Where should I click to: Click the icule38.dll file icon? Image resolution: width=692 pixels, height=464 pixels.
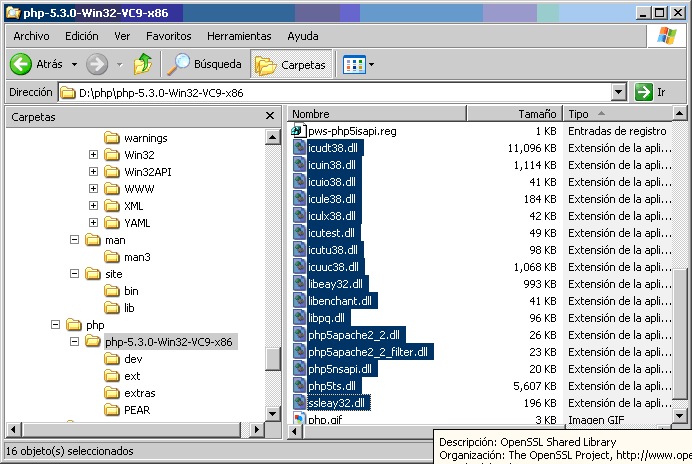tap(299, 199)
